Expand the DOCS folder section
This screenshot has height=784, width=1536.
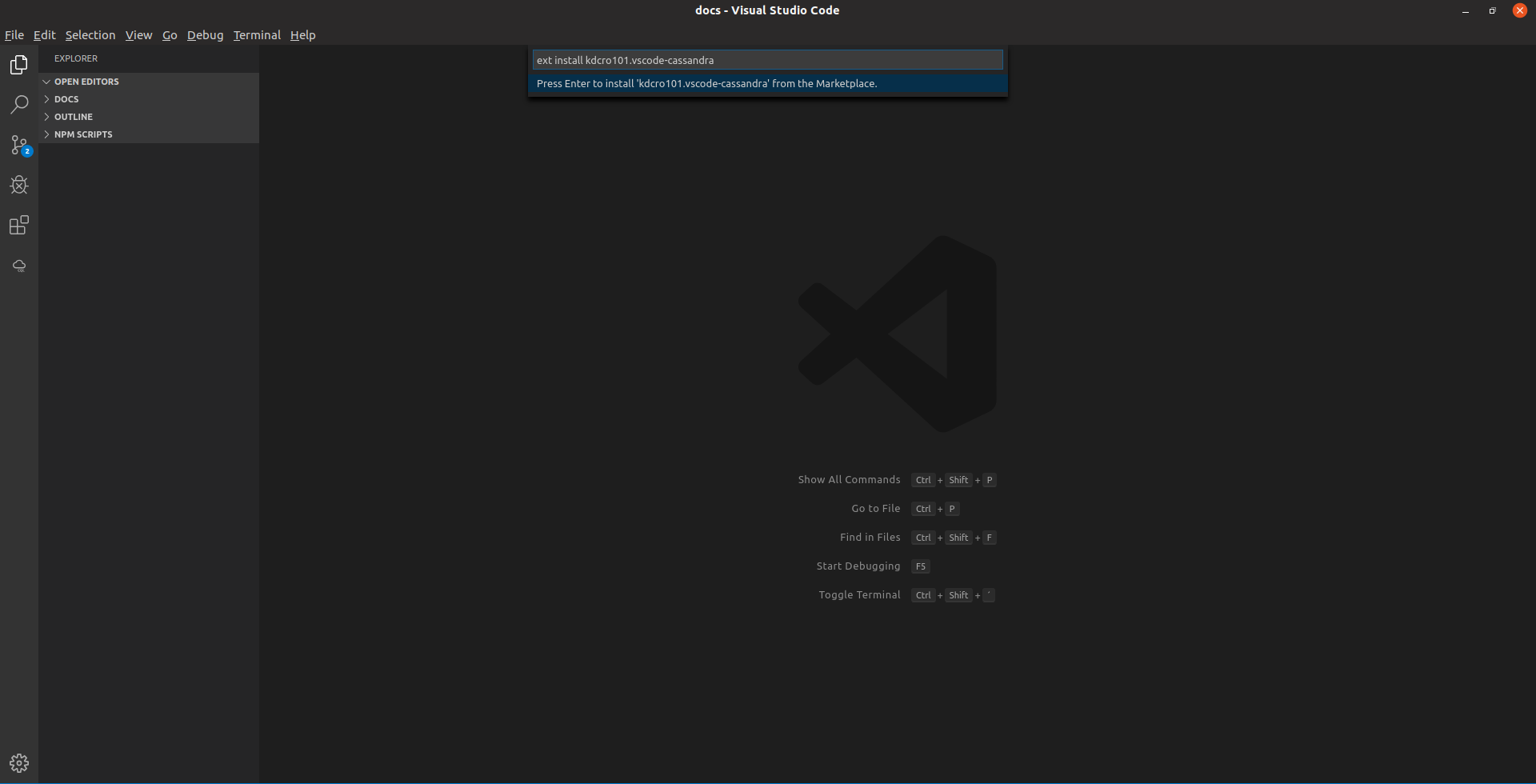[x=66, y=98]
